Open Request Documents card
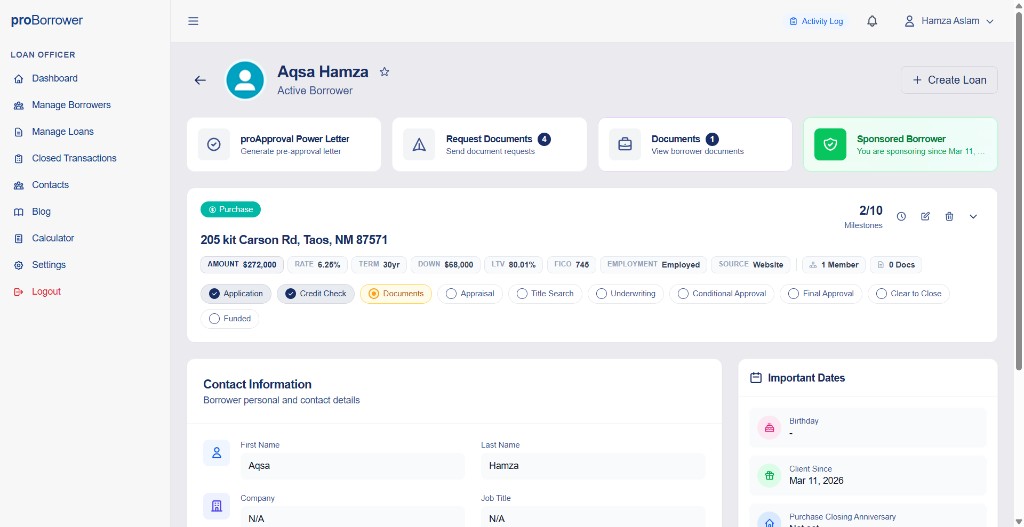 click(x=489, y=144)
